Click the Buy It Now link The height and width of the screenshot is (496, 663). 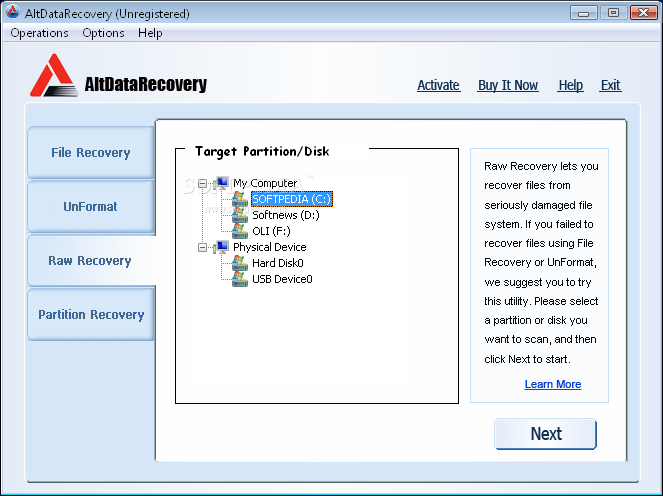(508, 85)
